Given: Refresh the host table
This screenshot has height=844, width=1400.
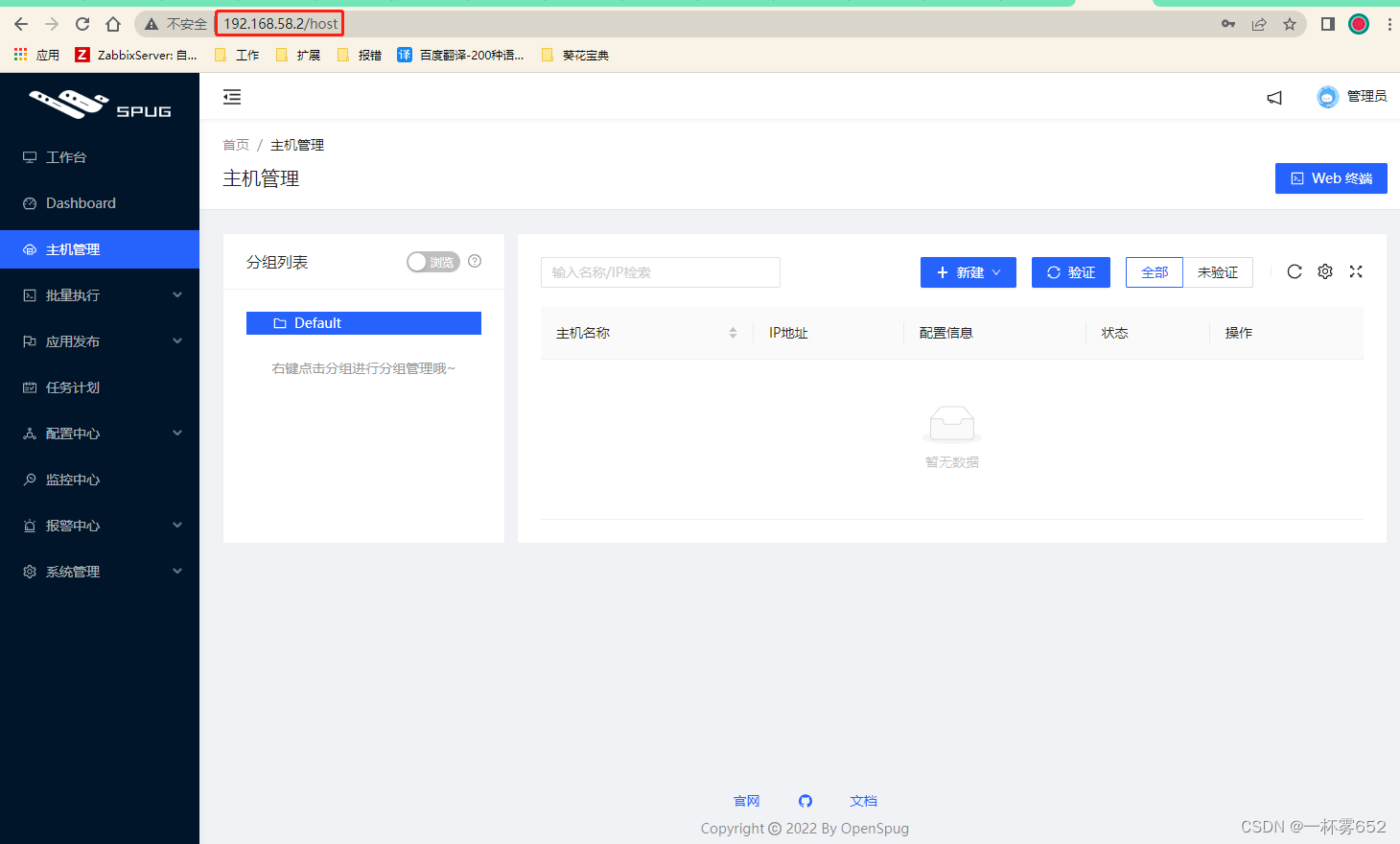Looking at the screenshot, I should [x=1295, y=271].
